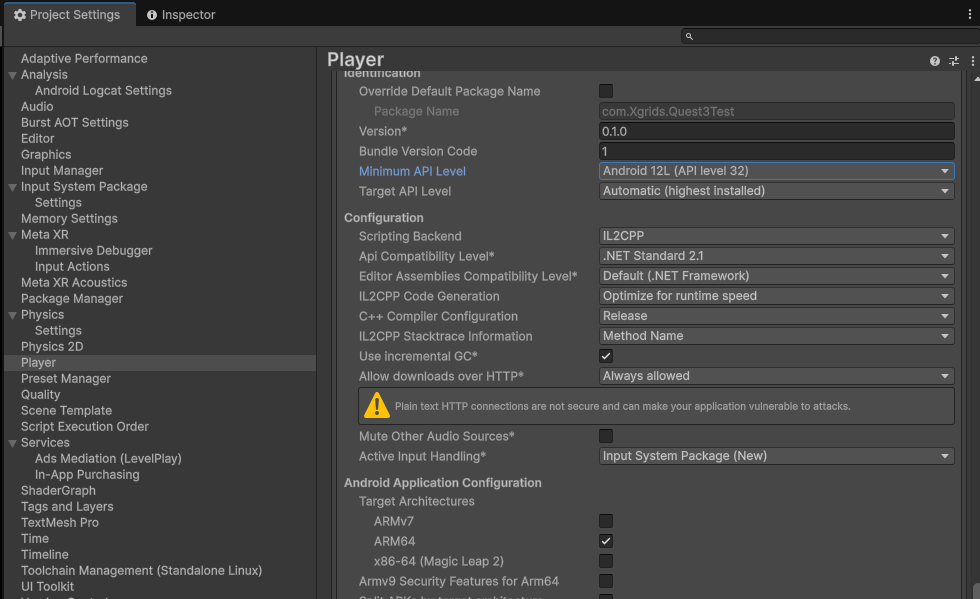Image resolution: width=980 pixels, height=599 pixels.
Task: Open Script Execution Order settings
Action: click(85, 426)
